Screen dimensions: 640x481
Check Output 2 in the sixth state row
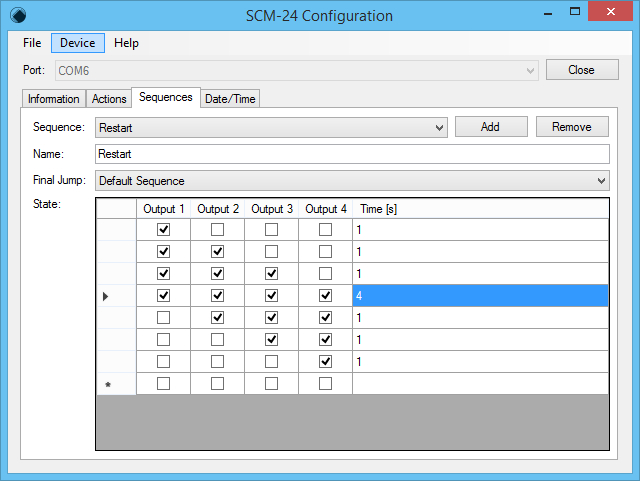coord(217,340)
